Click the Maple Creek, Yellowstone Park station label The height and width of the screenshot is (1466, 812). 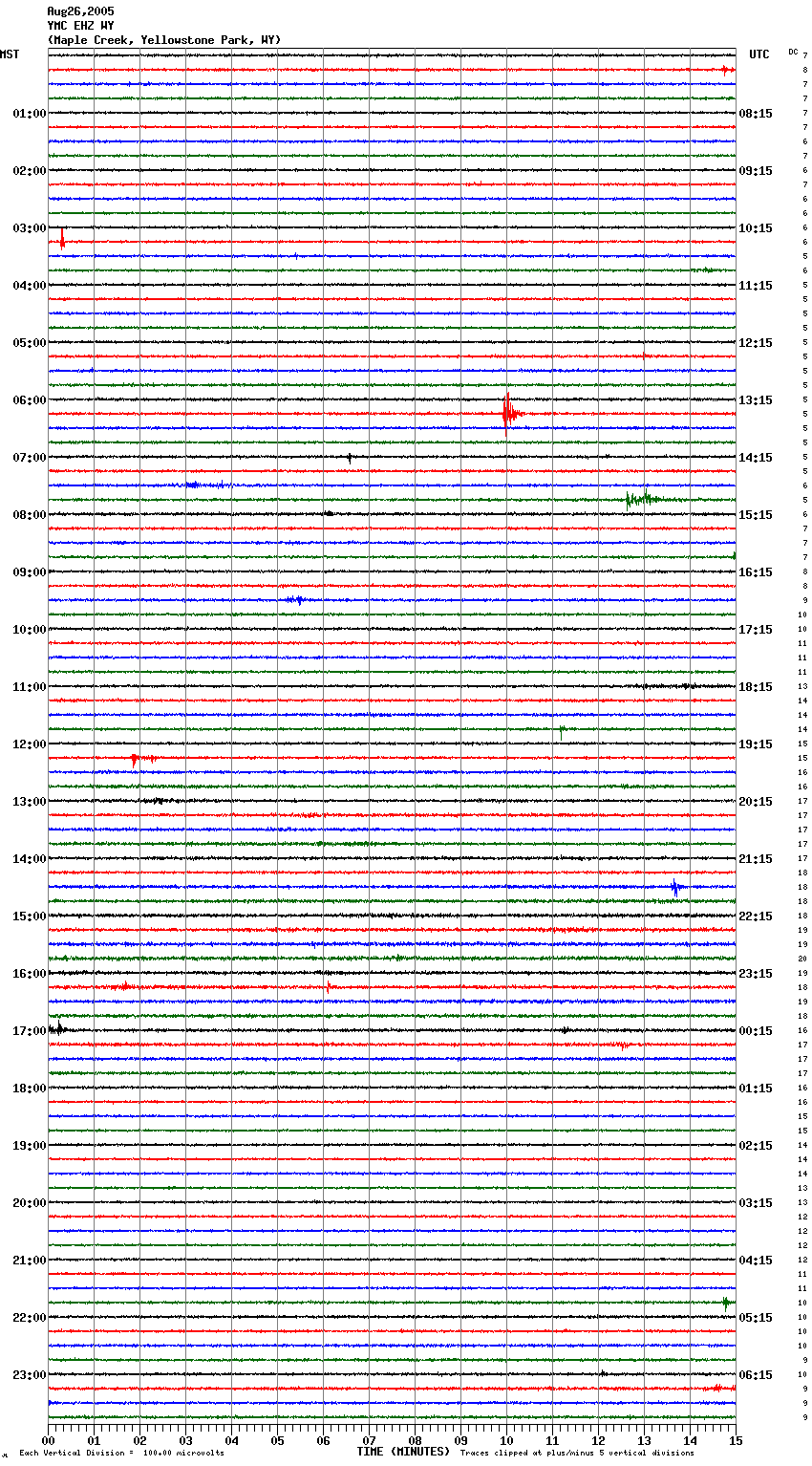pos(164,40)
